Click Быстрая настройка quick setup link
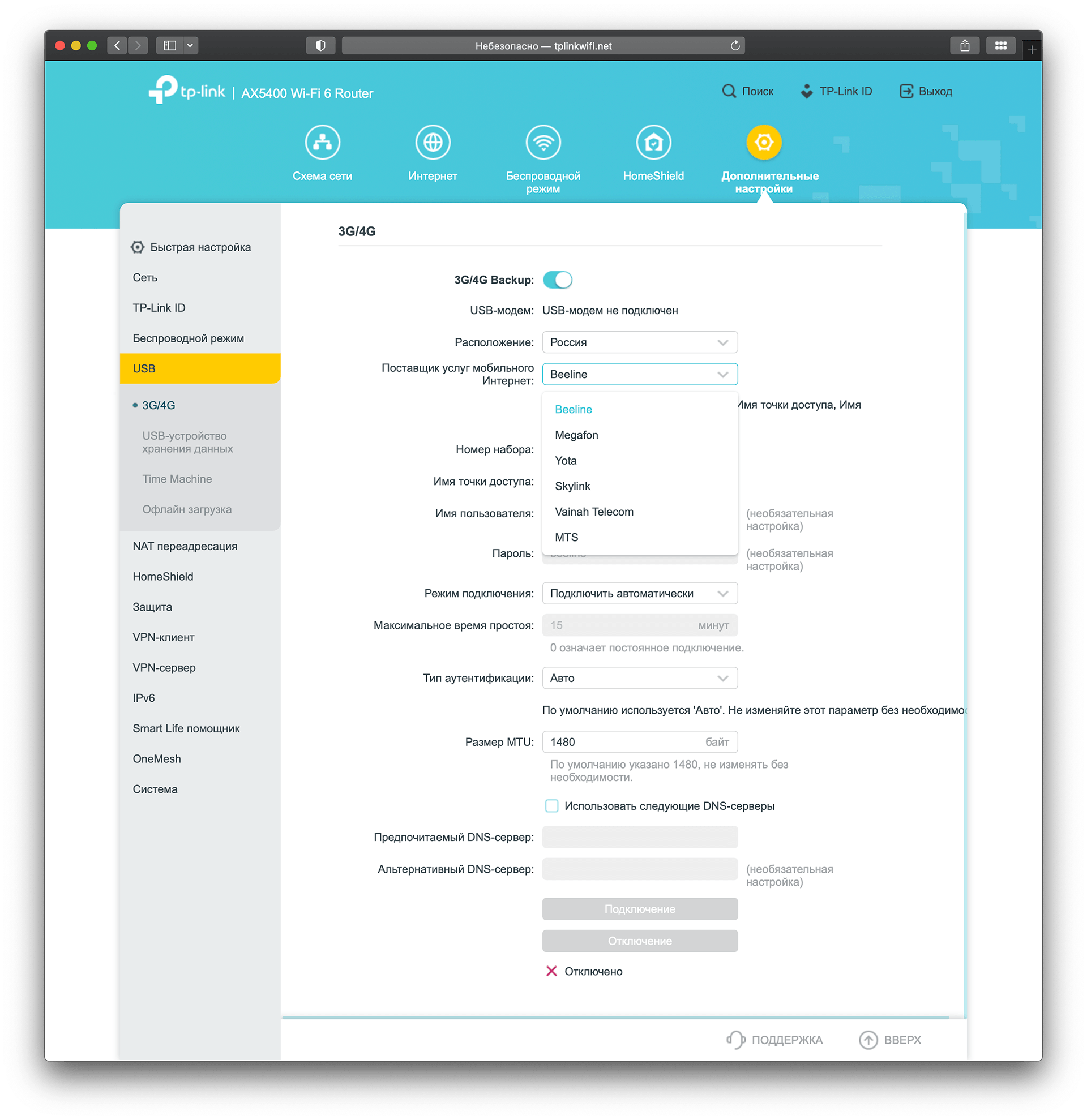1087x1120 pixels. click(x=200, y=247)
